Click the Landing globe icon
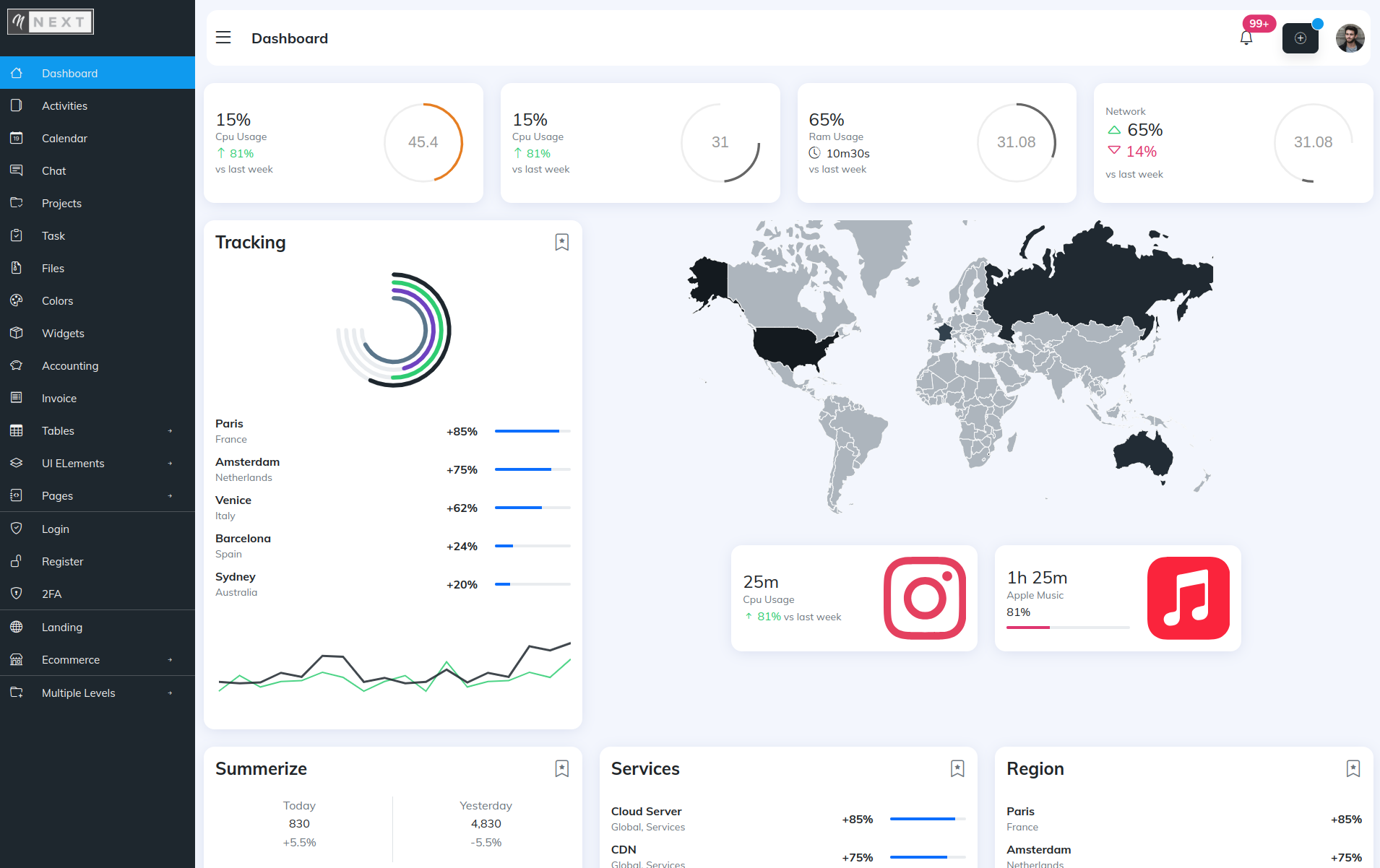 tap(17, 627)
